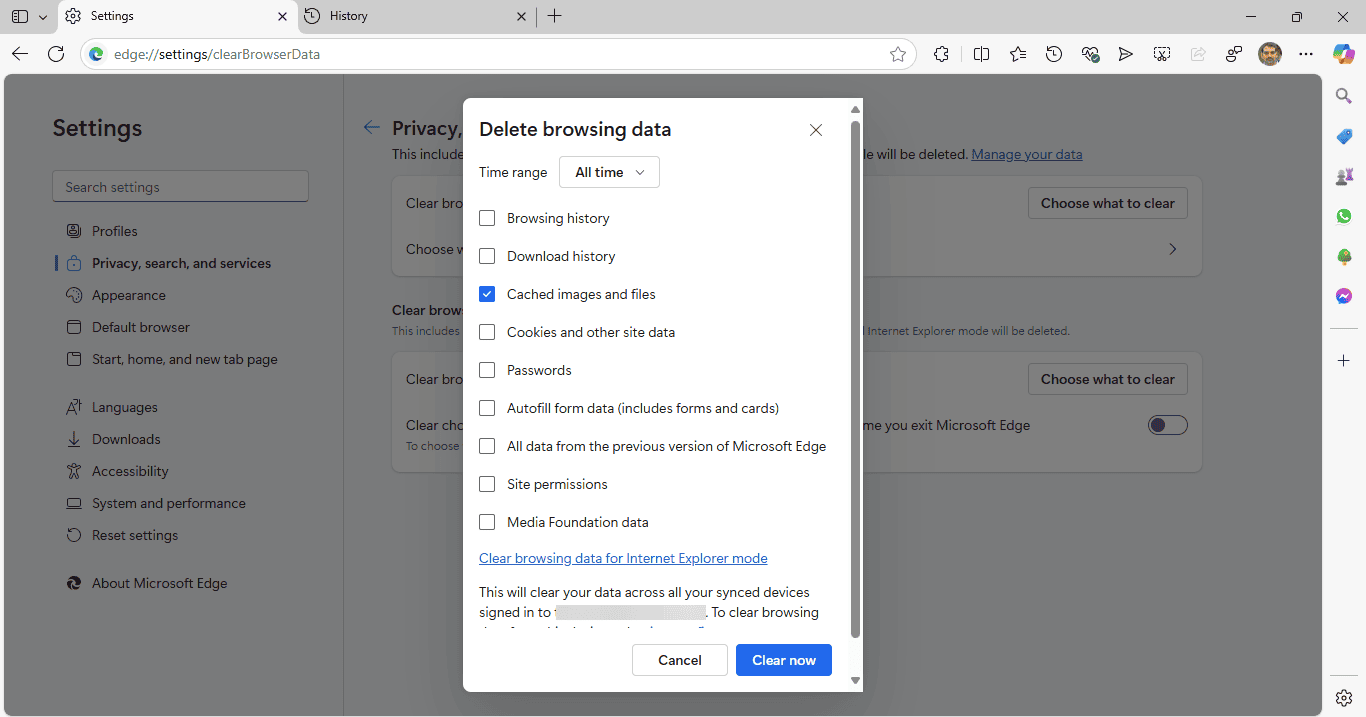Switch to the History tab
Viewport: 1366px width, 717px height.
pyautogui.click(x=415, y=16)
